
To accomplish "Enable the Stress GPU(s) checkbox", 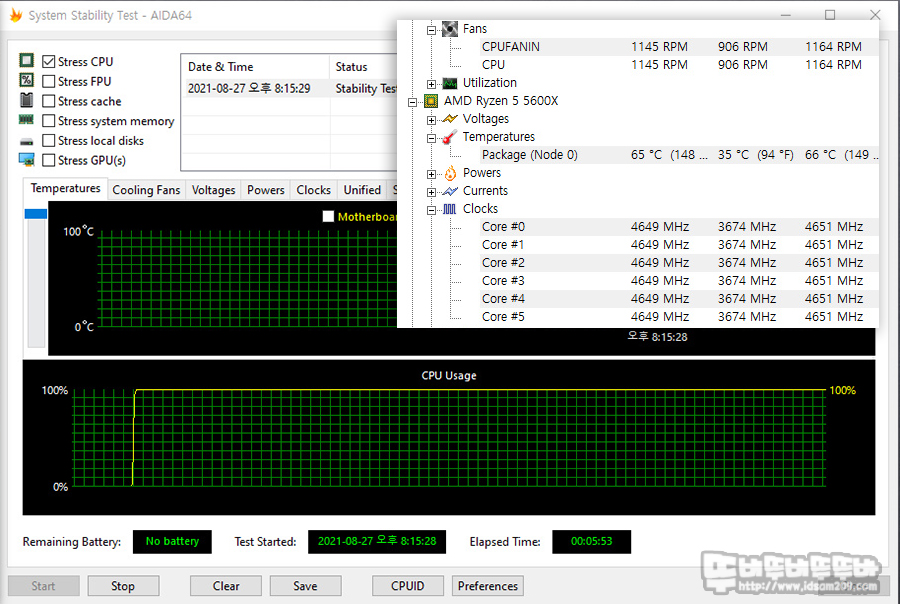I will [x=49, y=160].
